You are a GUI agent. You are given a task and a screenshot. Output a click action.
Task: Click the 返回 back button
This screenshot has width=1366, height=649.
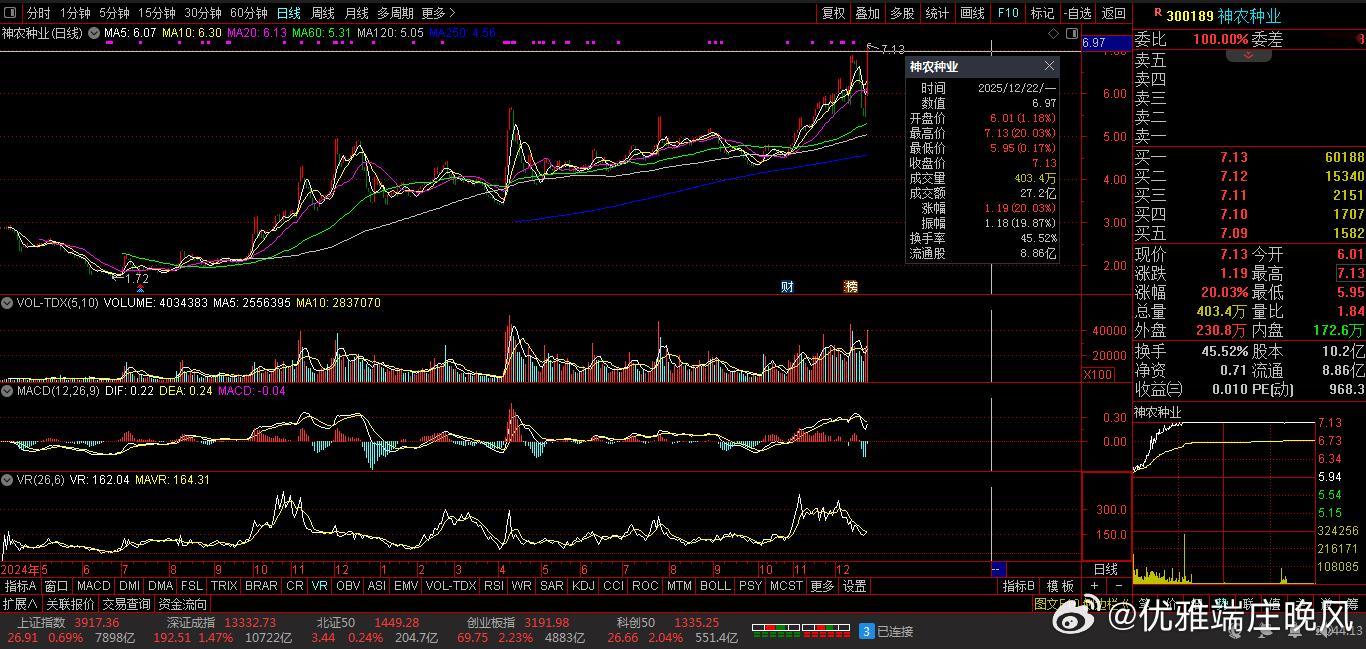tap(1113, 13)
